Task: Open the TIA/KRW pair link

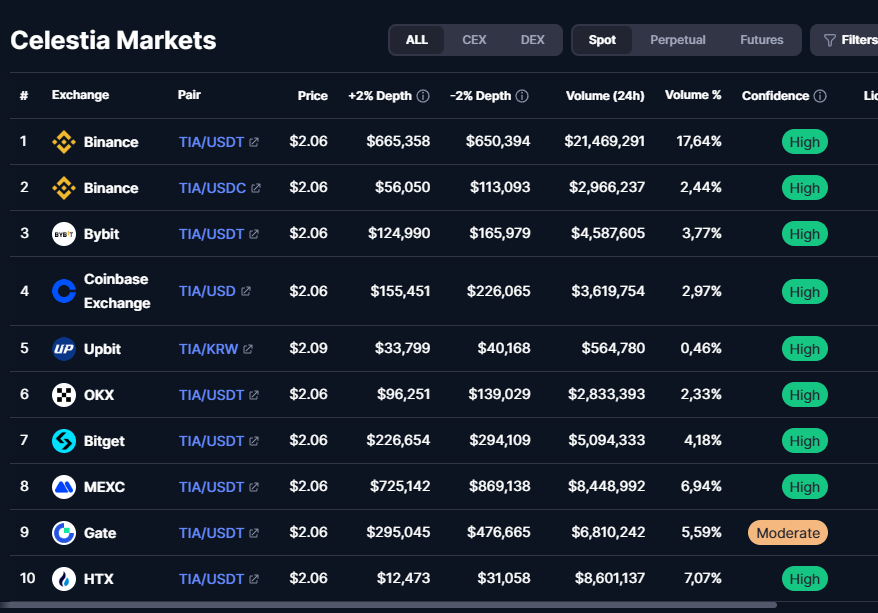Action: click(x=208, y=349)
